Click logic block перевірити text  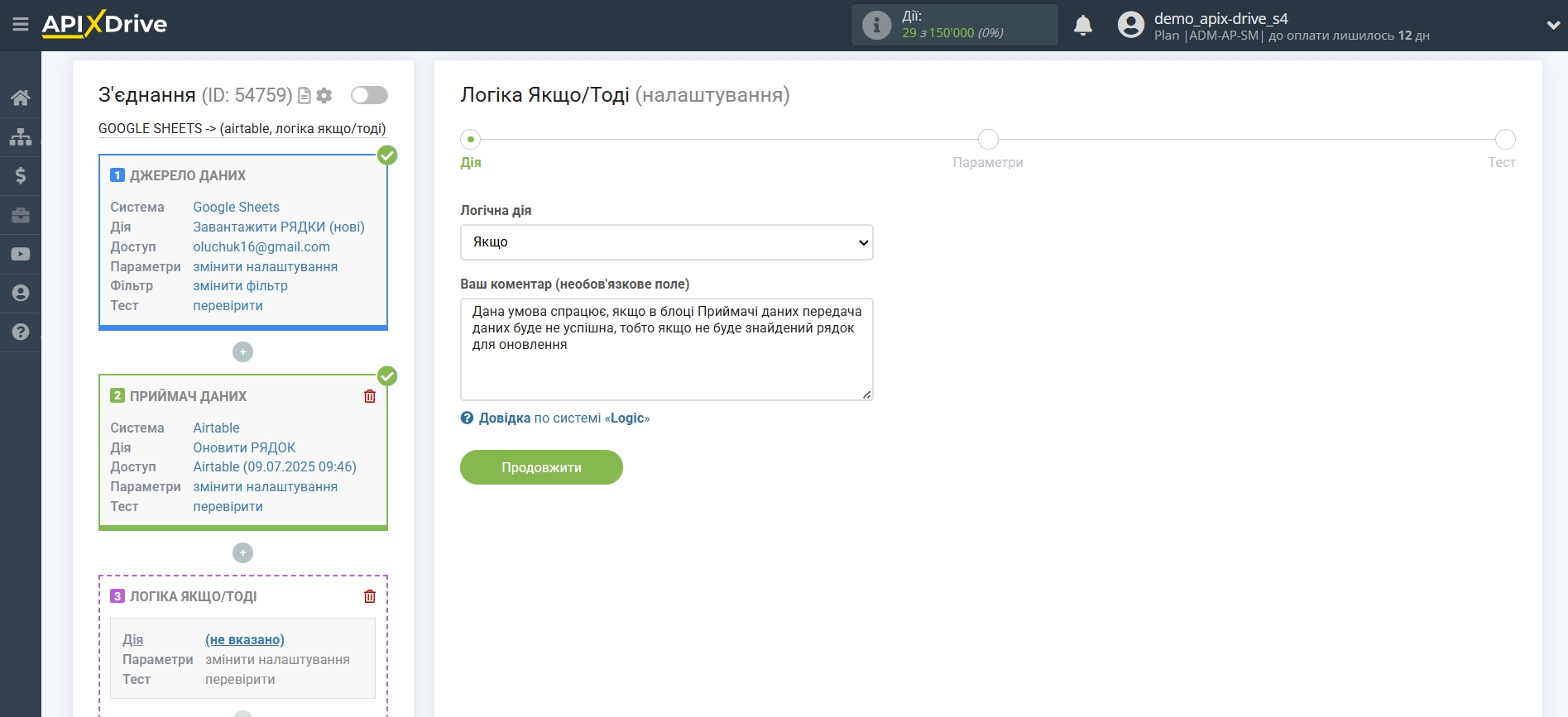coord(240,680)
